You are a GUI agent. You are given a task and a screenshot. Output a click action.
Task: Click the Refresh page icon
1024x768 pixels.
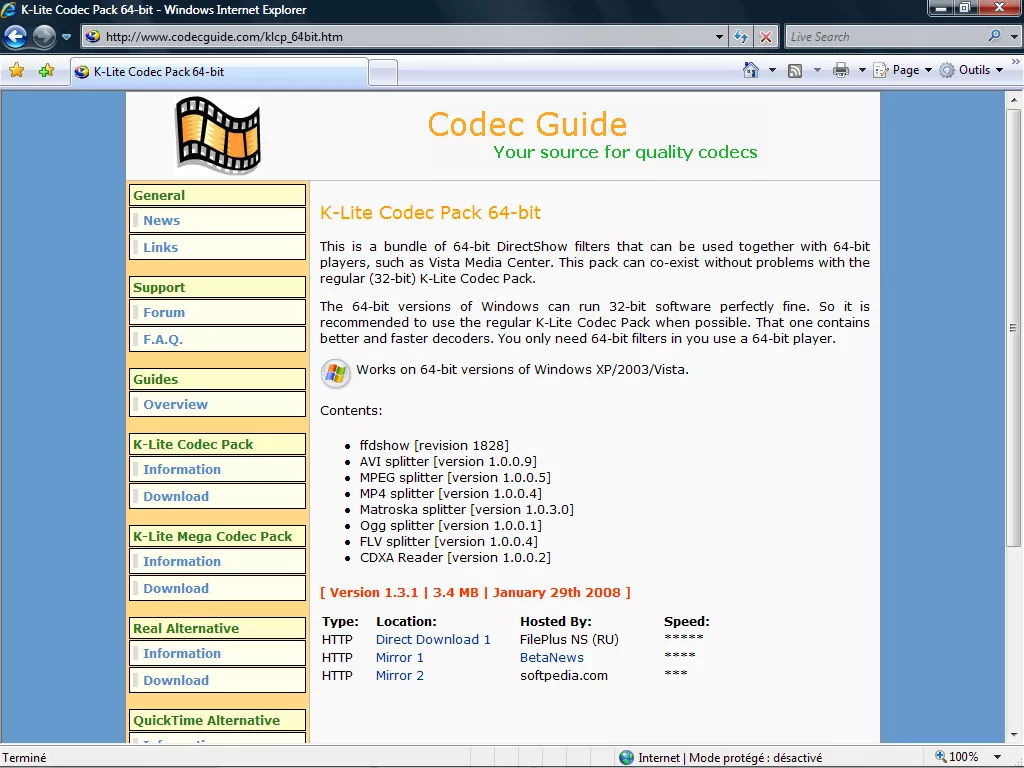741,37
